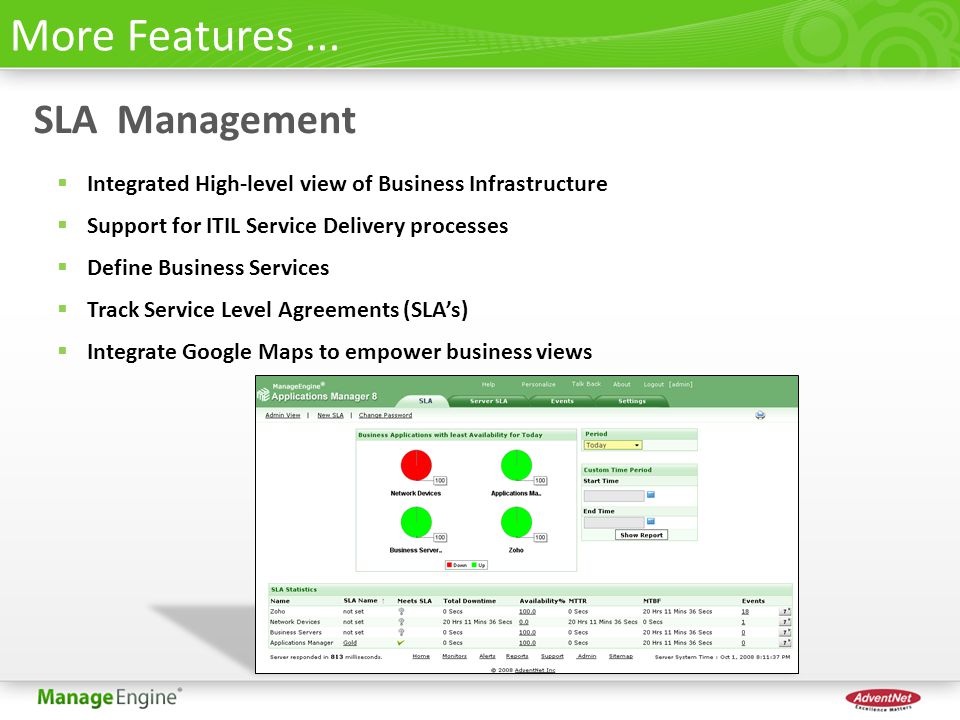Click the footer Monitors link

point(454,656)
